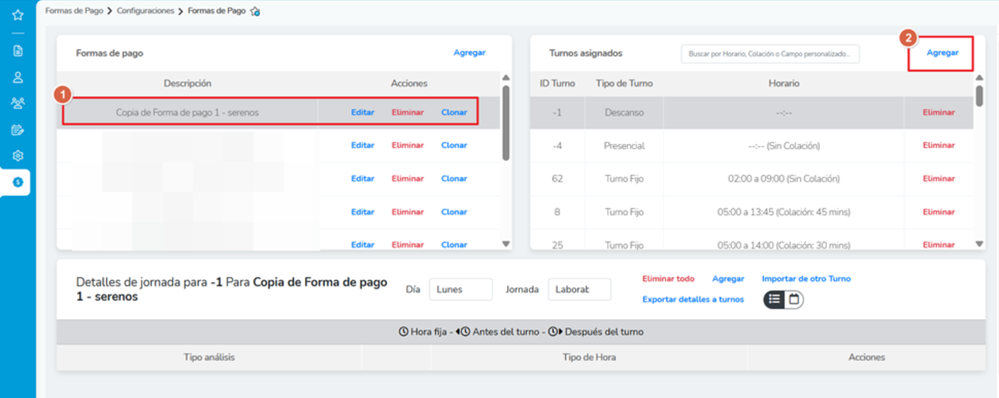Clone Copia de Forma de pago 1 - serenos

click(454, 112)
